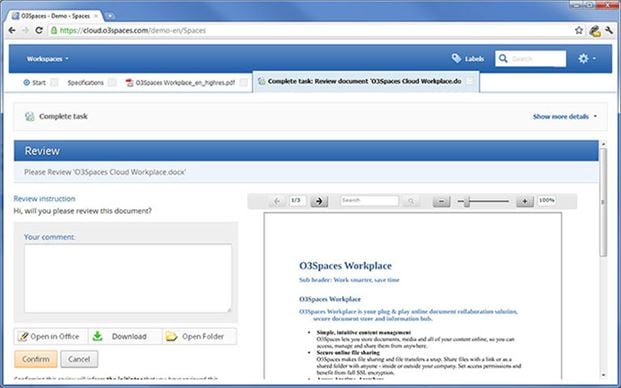This screenshot has width=621, height=388.
Task: Open the settings gear dropdown
Action: 587,59
